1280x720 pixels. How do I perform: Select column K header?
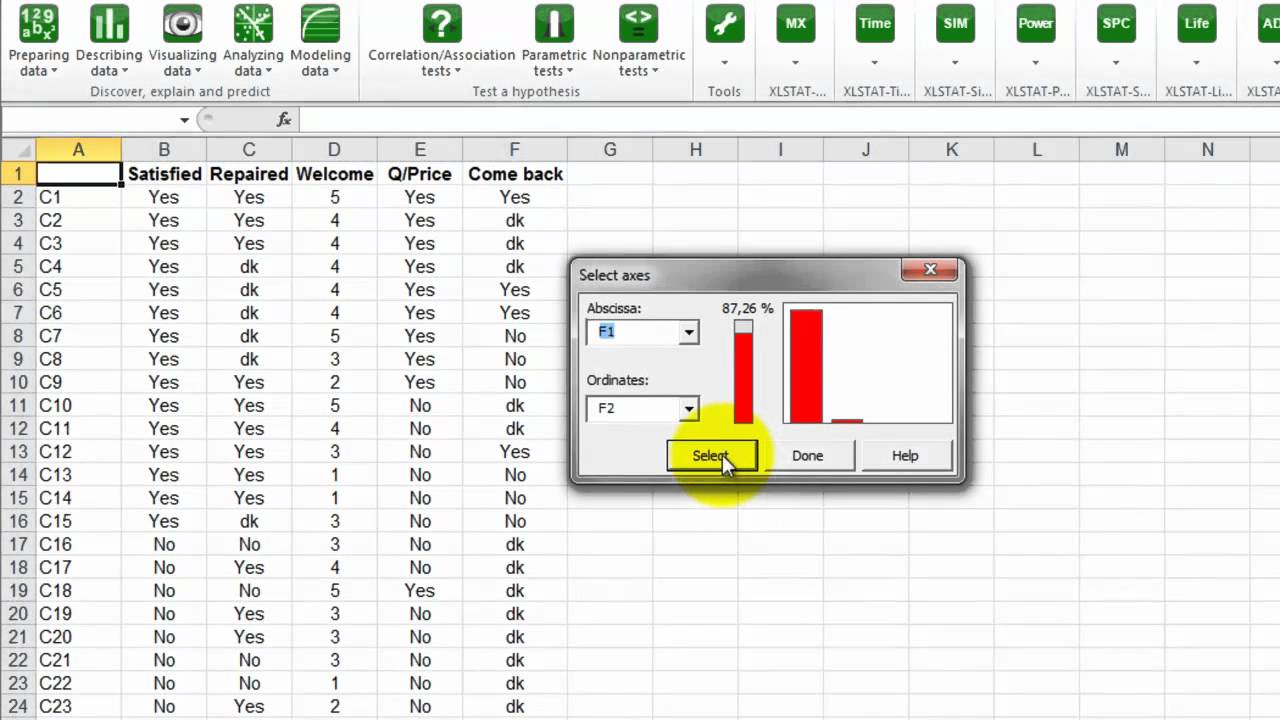pos(951,150)
